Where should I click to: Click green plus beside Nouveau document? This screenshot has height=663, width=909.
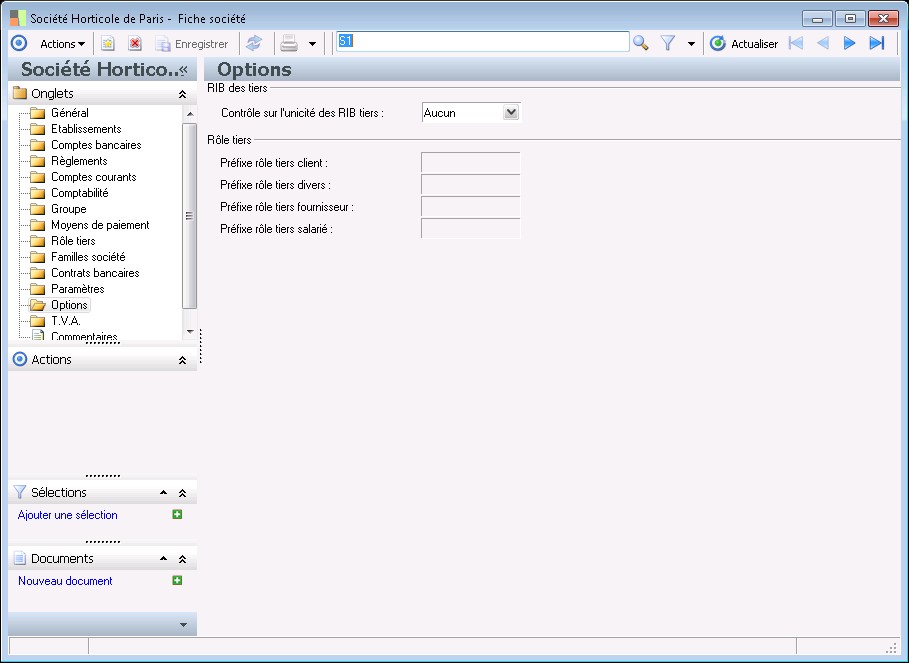[x=177, y=581]
